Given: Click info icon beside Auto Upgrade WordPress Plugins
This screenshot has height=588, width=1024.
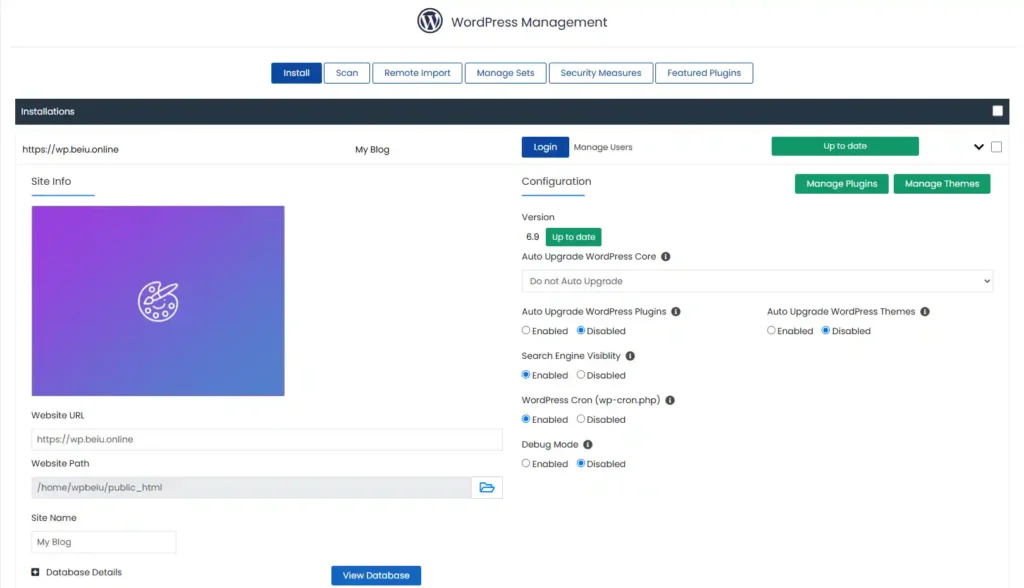Looking at the screenshot, I should 676,312.
